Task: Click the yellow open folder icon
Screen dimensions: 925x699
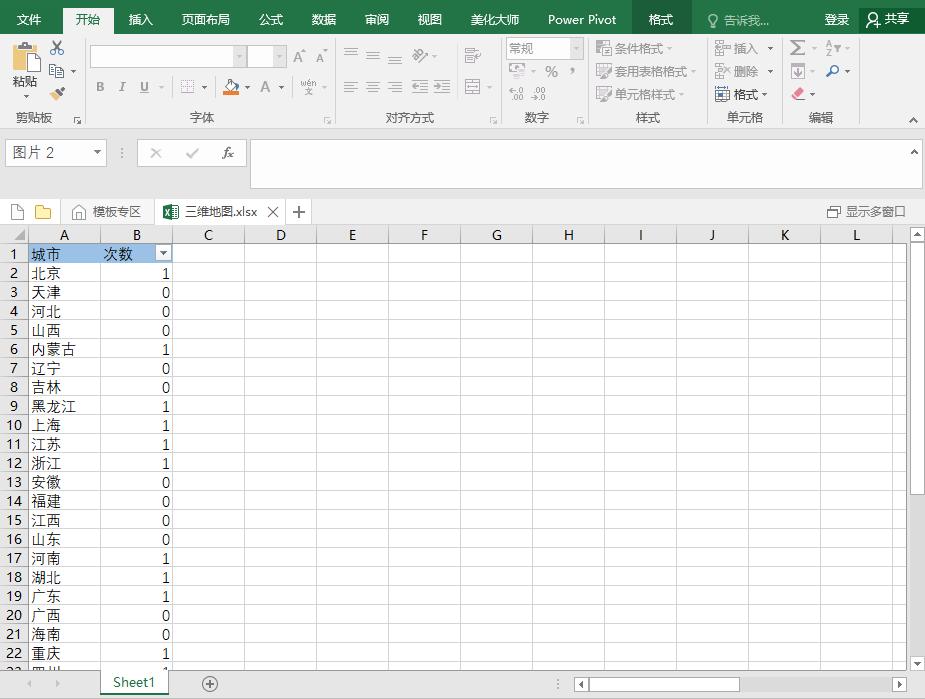Action: [x=43, y=212]
